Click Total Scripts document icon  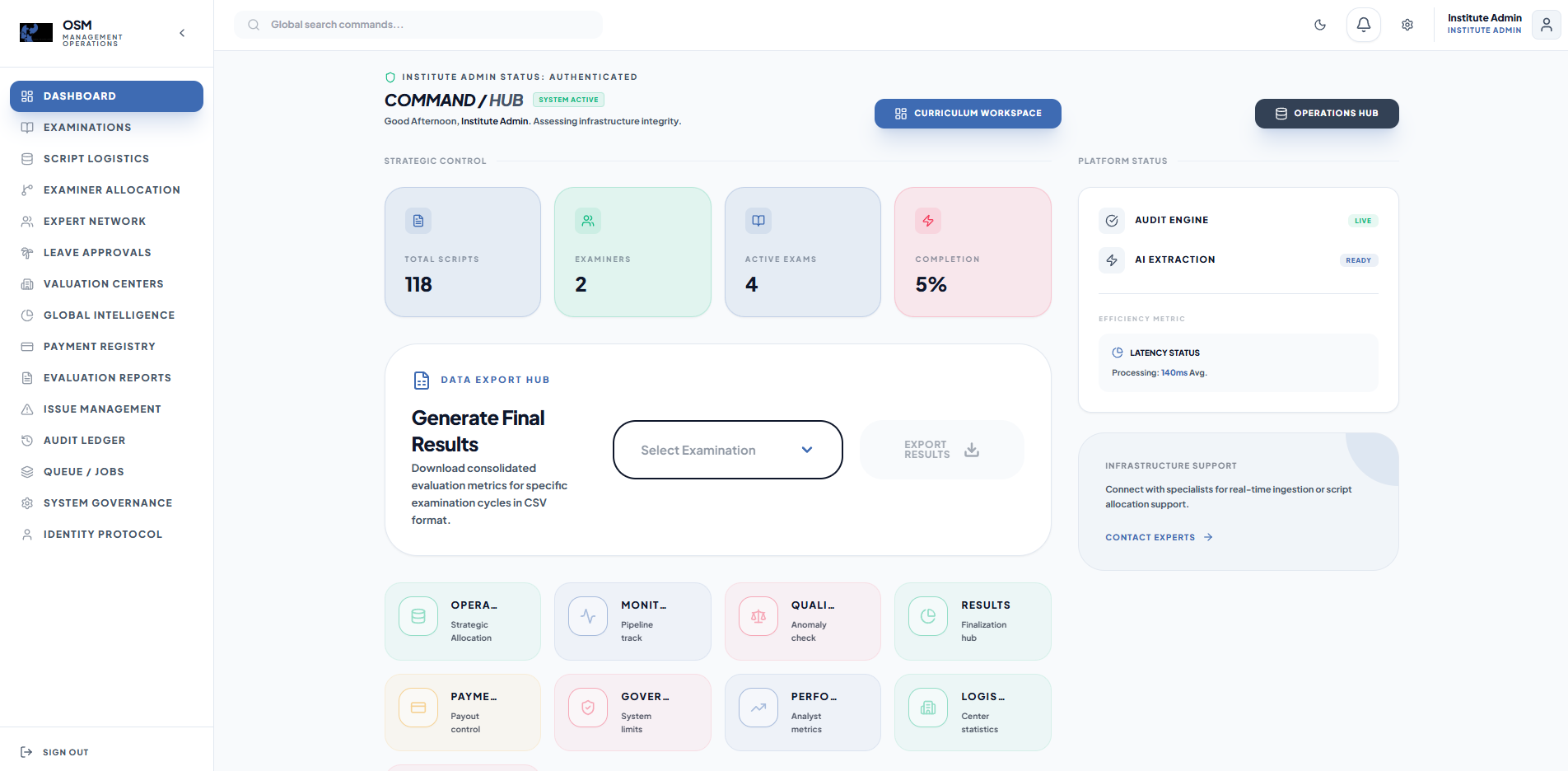tap(418, 221)
